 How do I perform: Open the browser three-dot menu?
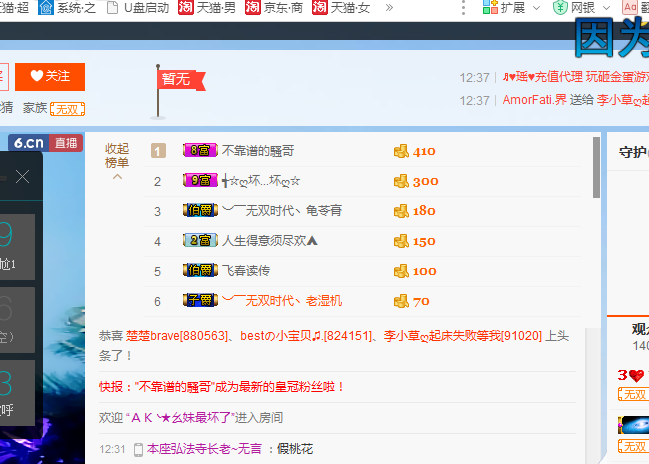[463, 7]
